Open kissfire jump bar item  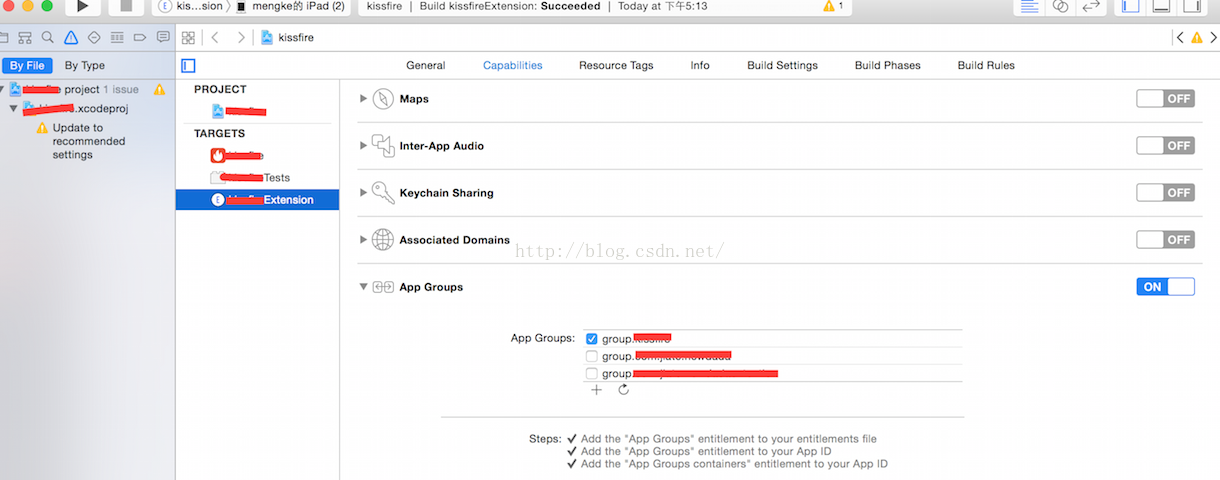click(286, 38)
